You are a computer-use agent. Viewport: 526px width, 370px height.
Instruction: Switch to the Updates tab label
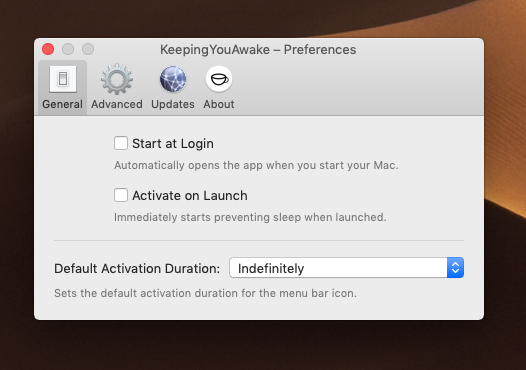173,104
